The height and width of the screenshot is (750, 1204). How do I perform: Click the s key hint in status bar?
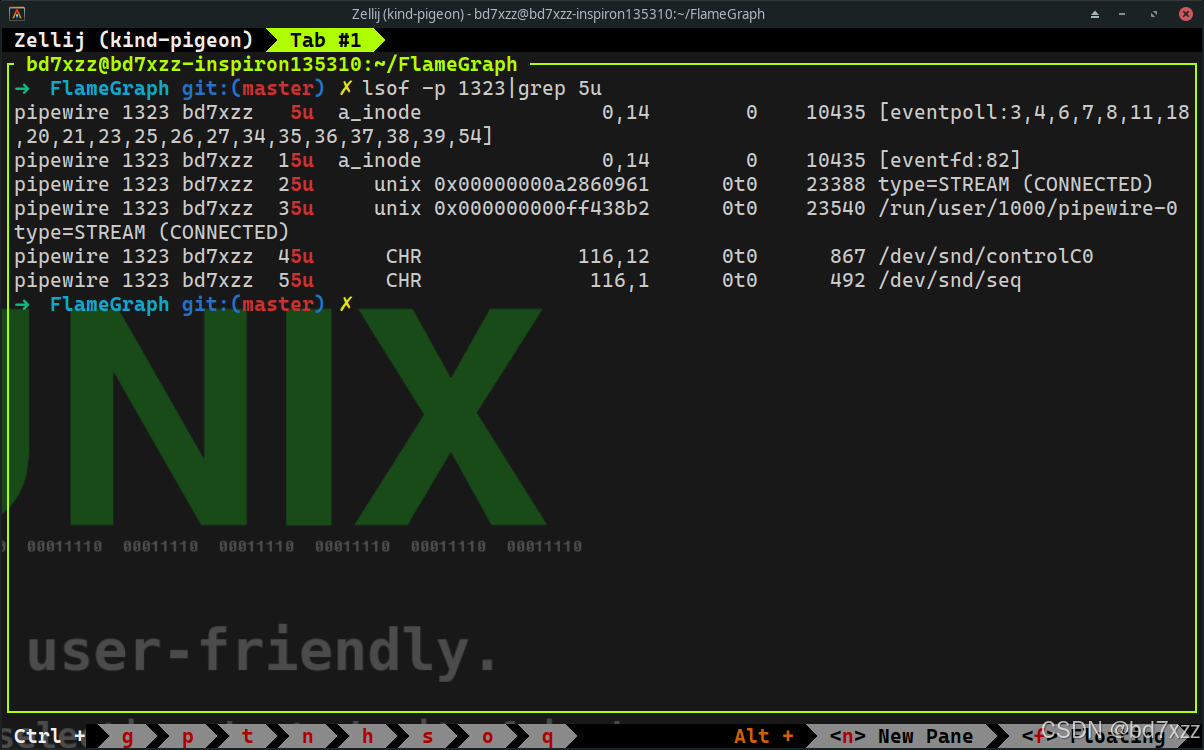tap(427, 736)
